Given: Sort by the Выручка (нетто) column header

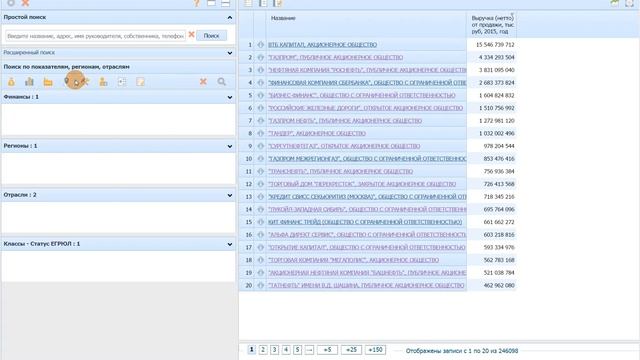Looking at the screenshot, I should 492,24.
